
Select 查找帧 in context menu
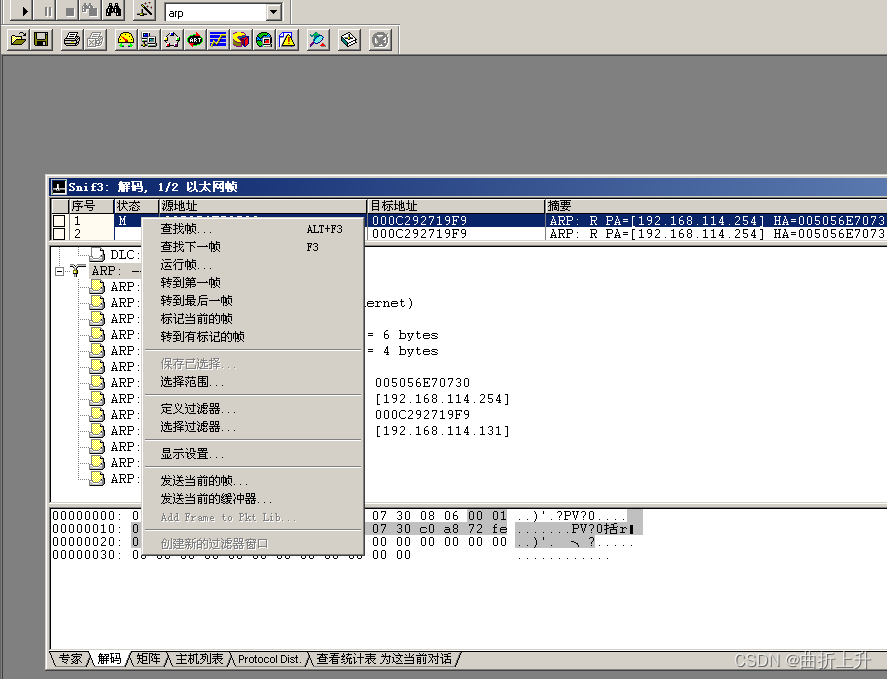253,229
